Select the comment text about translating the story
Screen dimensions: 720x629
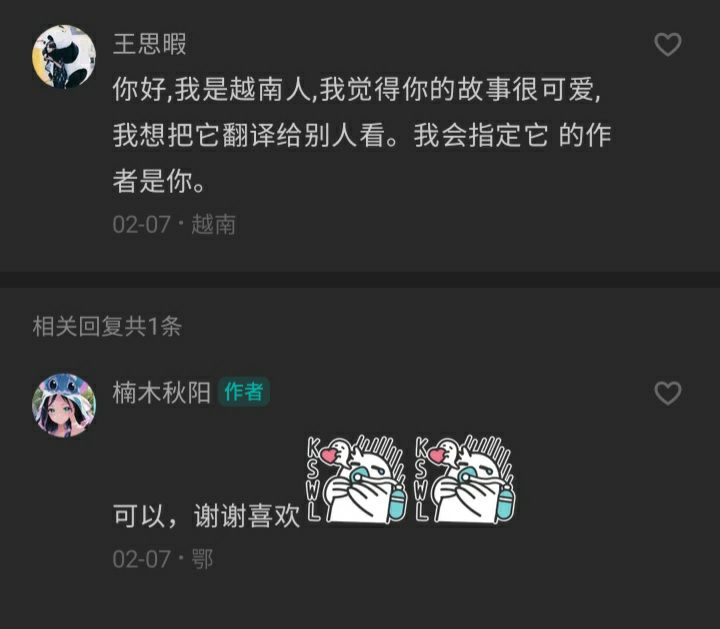[x=362, y=135]
